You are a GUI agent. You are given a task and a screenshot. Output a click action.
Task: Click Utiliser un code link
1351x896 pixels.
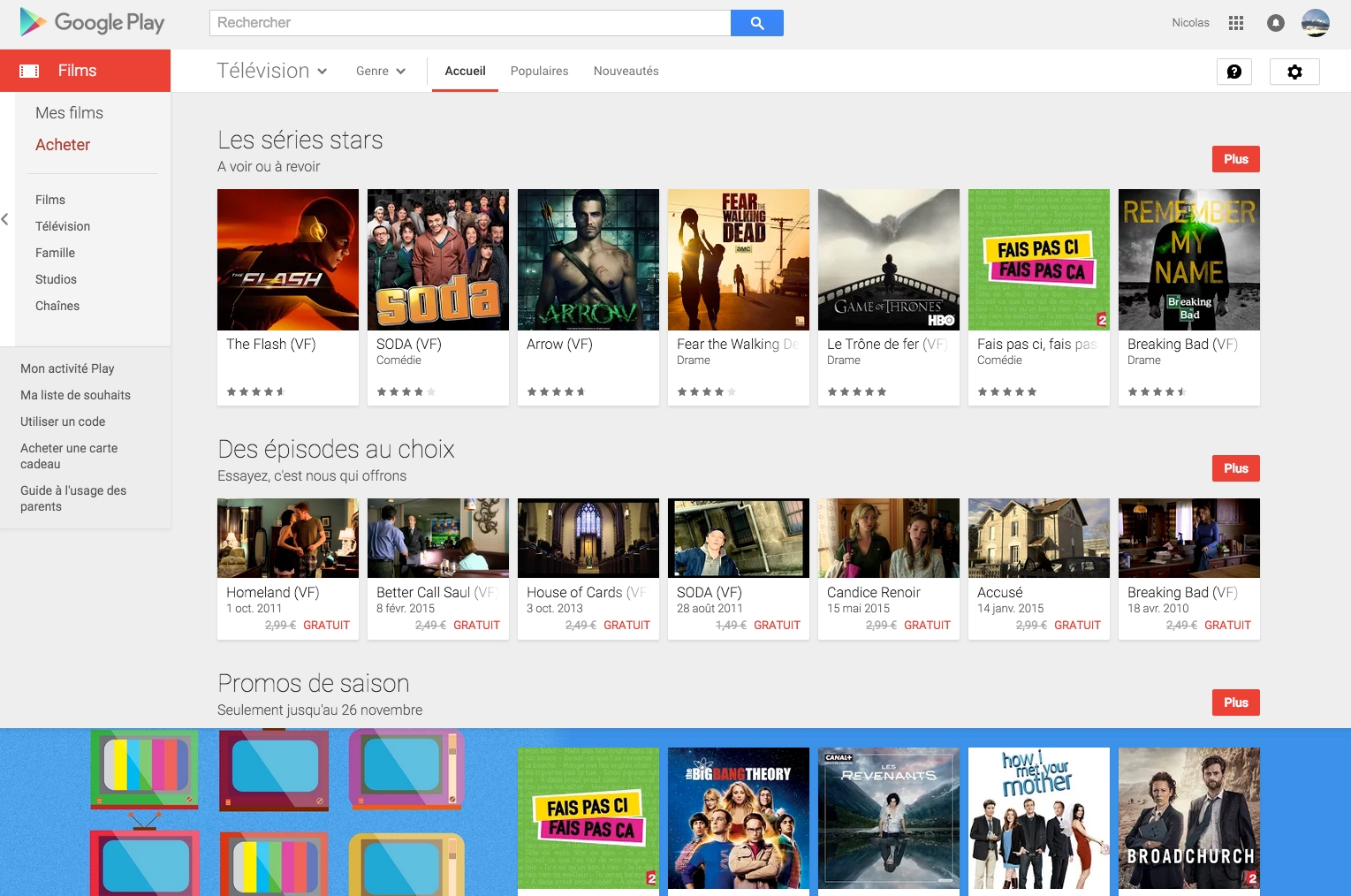tap(63, 421)
